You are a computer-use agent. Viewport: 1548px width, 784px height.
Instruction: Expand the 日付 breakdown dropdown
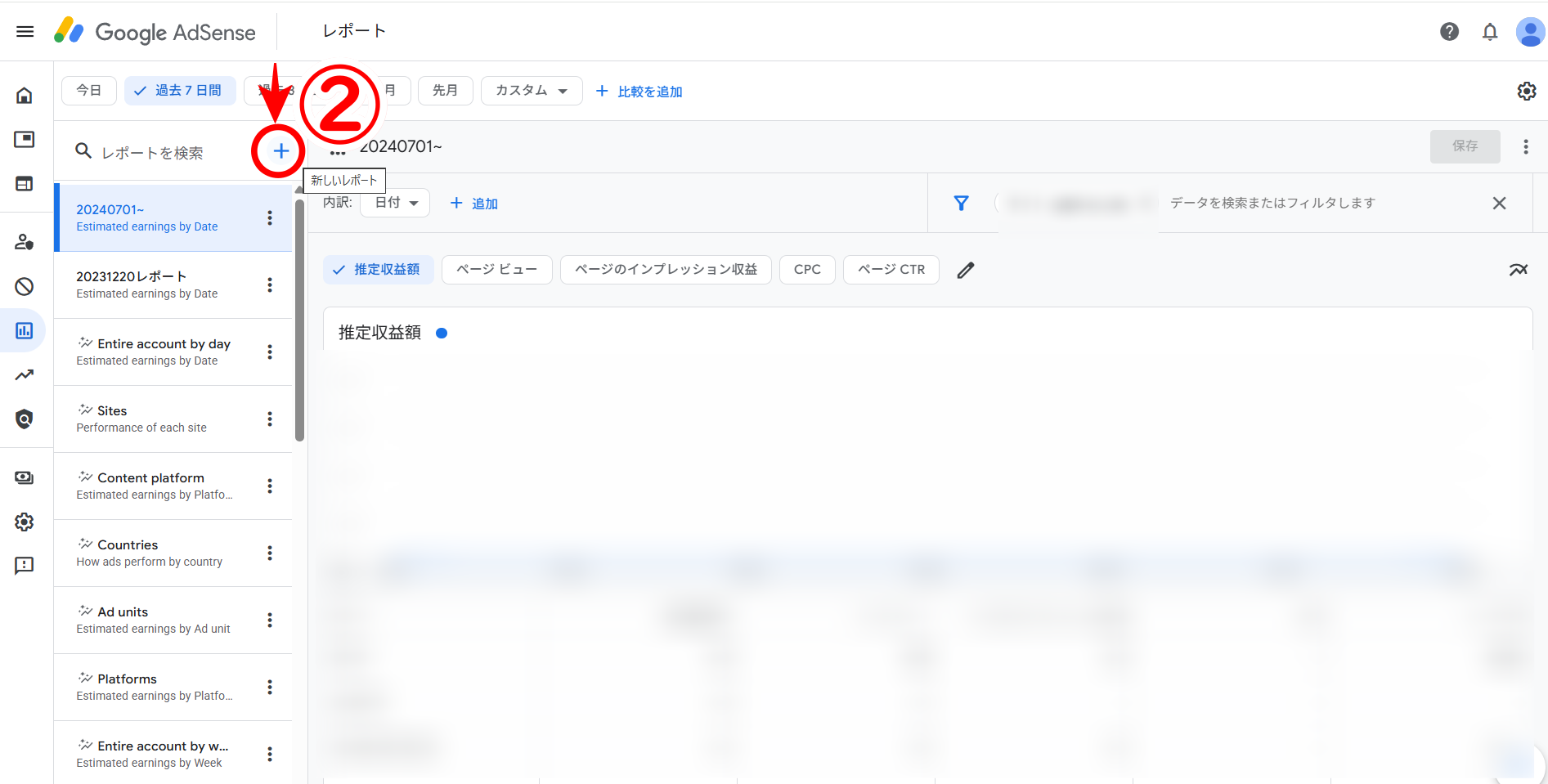(x=396, y=203)
